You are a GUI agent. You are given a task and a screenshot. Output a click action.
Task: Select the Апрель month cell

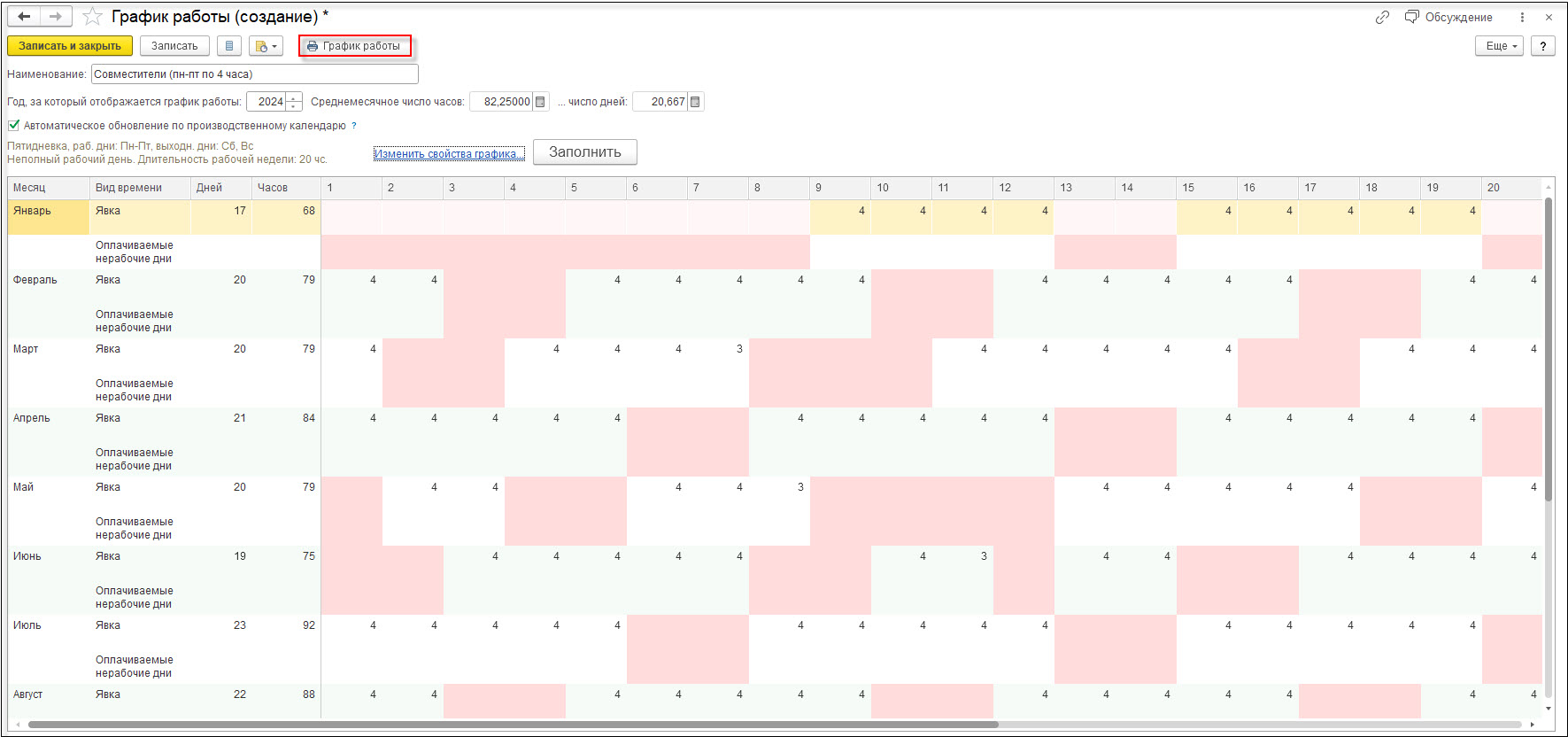pos(49,424)
